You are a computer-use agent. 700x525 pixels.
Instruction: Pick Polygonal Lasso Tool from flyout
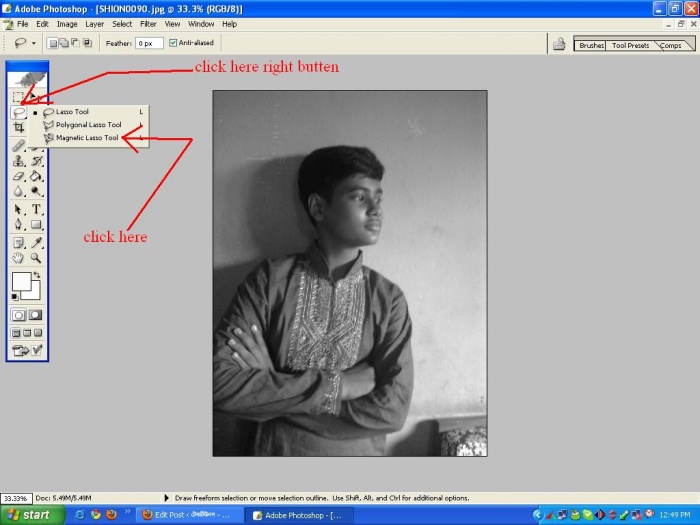click(x=88, y=125)
